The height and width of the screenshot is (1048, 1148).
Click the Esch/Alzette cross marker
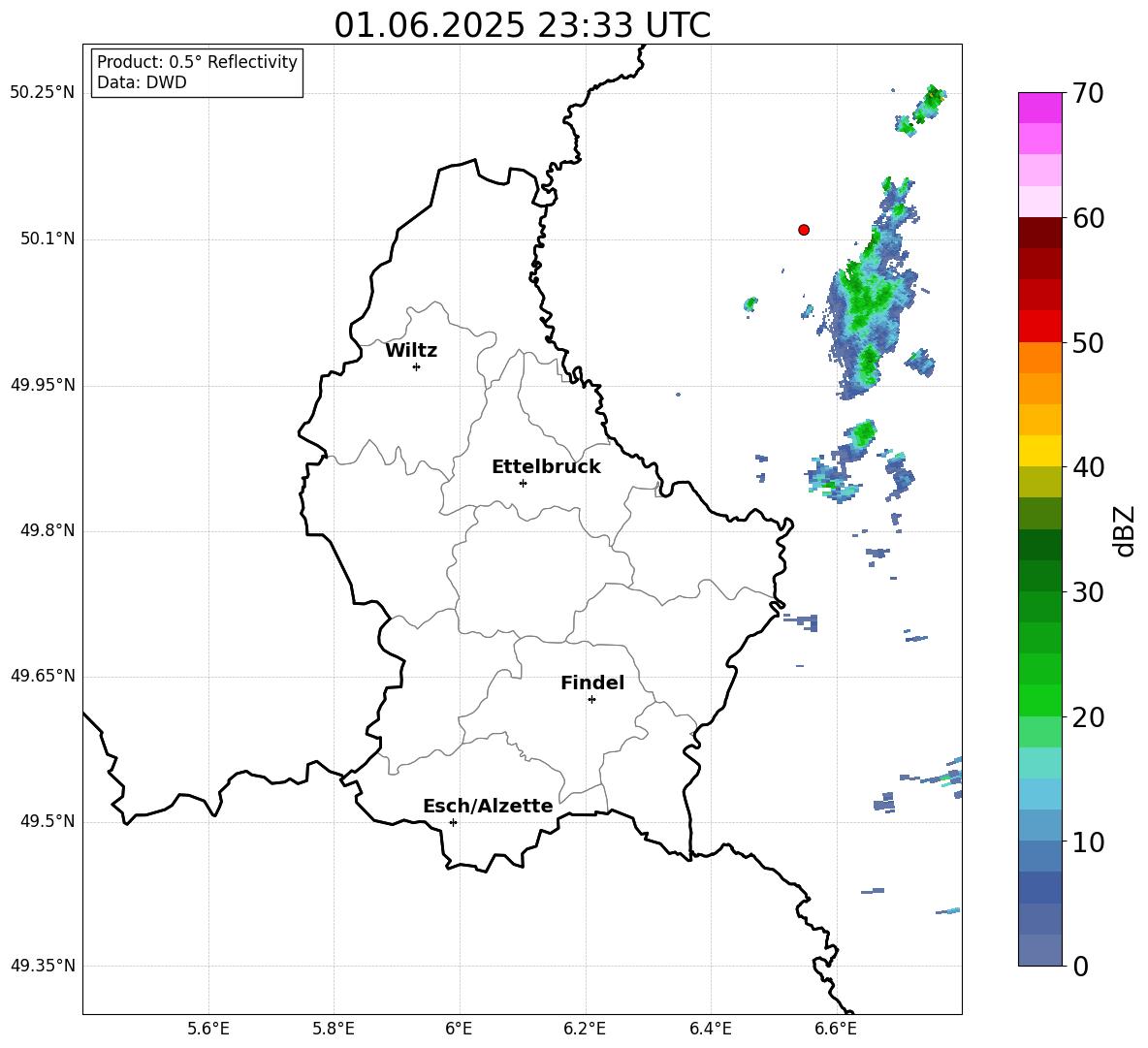(453, 822)
